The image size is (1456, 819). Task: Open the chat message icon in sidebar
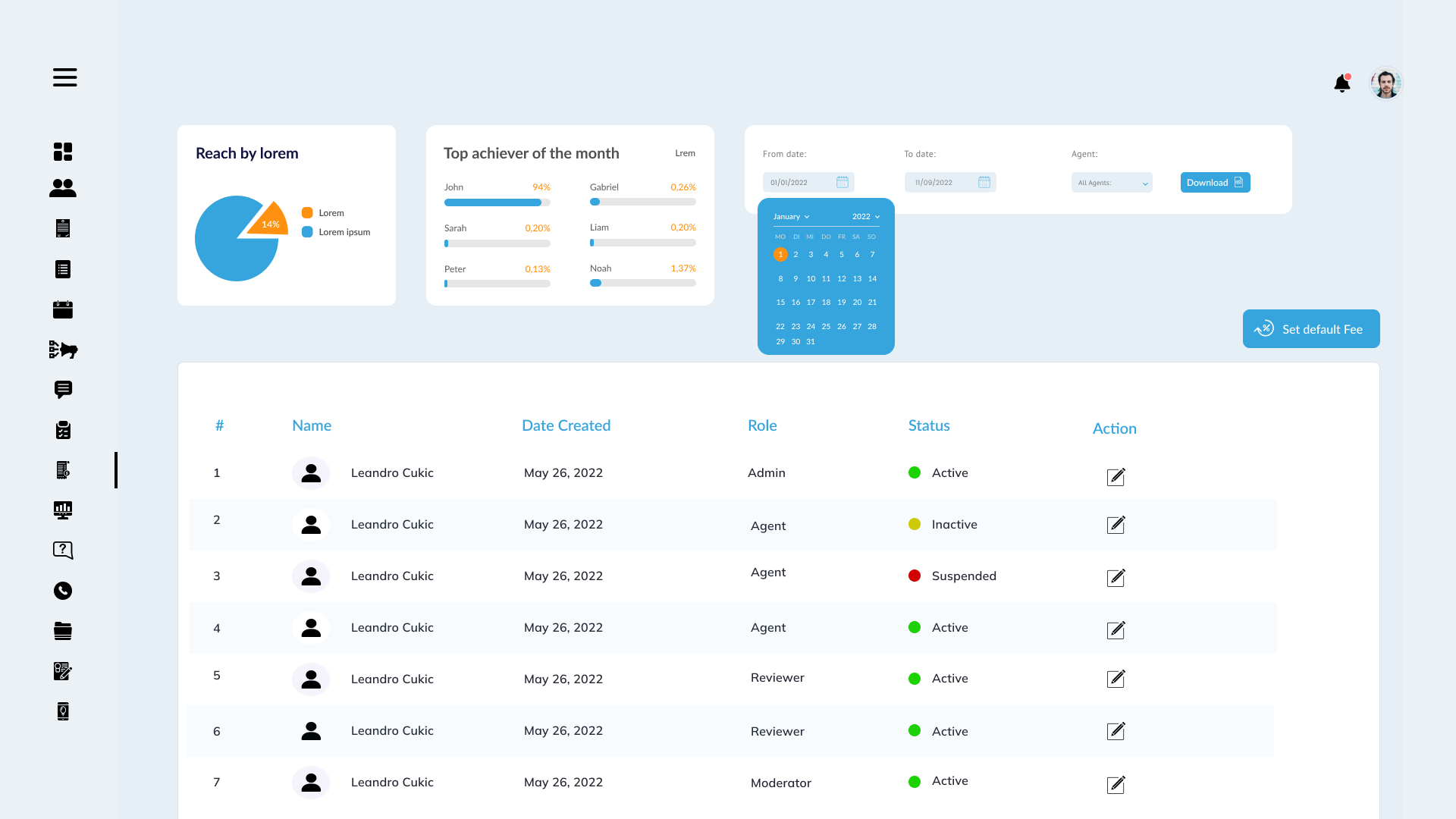coord(63,390)
